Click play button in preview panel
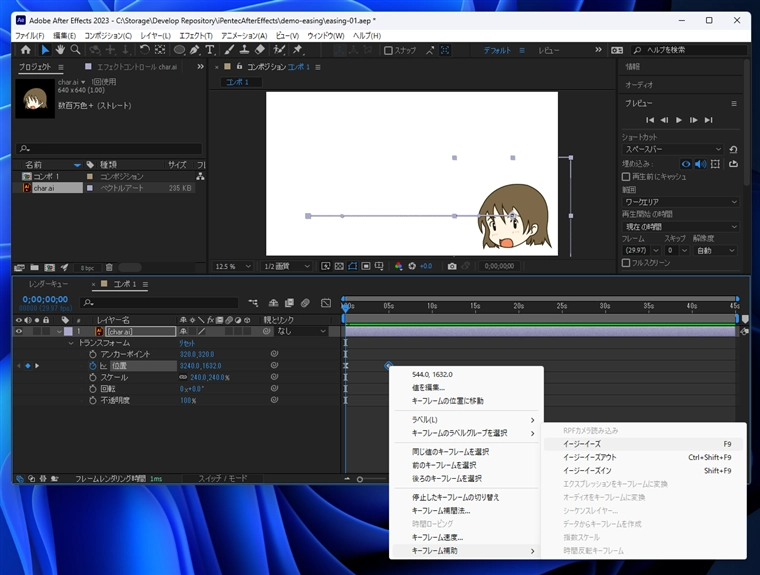The image size is (760, 575). 679,120
